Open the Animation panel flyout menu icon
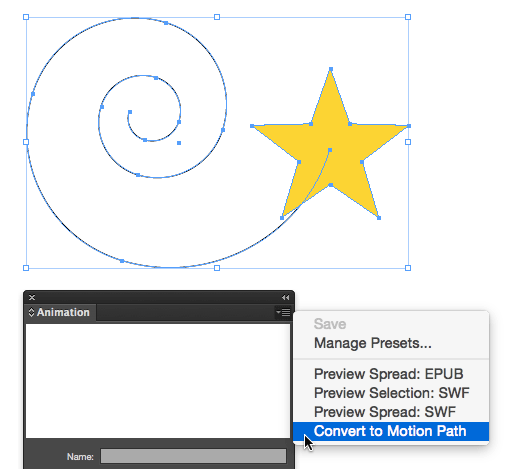The image size is (515, 469). click(283, 312)
